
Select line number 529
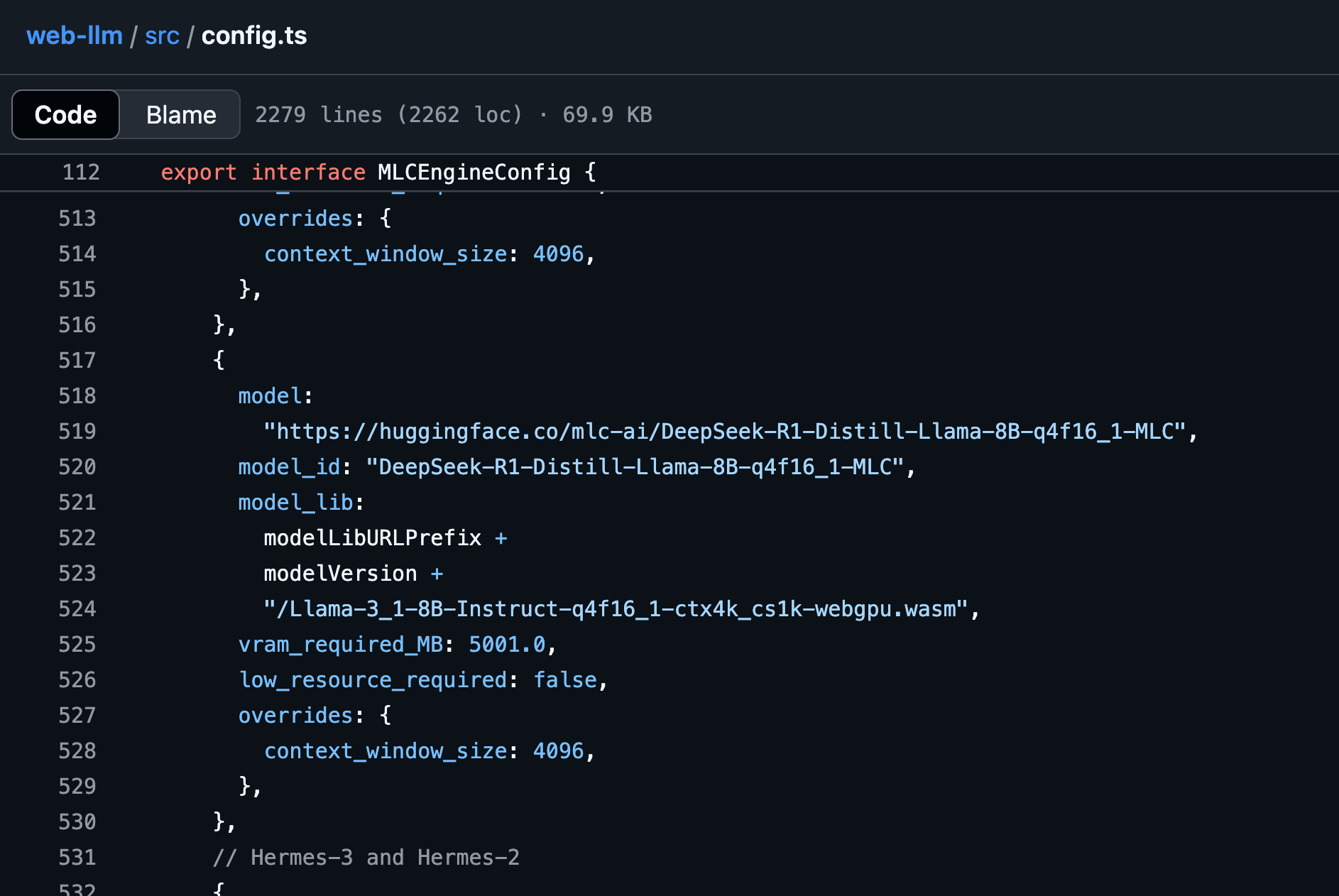77,786
